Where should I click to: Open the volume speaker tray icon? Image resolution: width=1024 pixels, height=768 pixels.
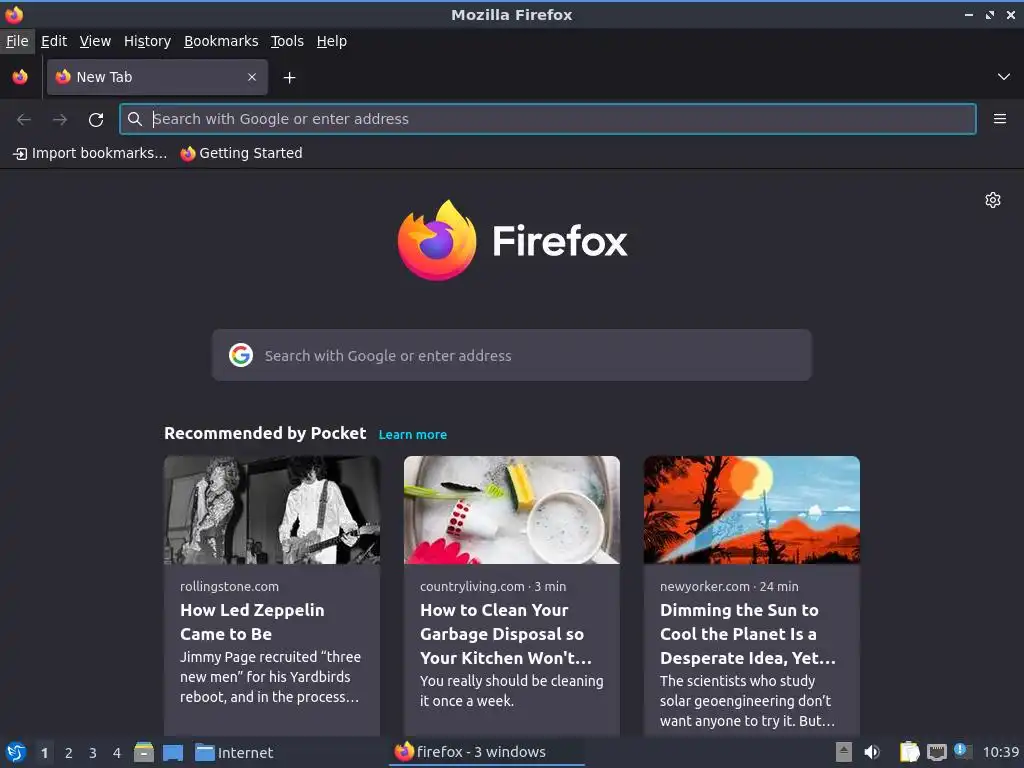(x=872, y=752)
